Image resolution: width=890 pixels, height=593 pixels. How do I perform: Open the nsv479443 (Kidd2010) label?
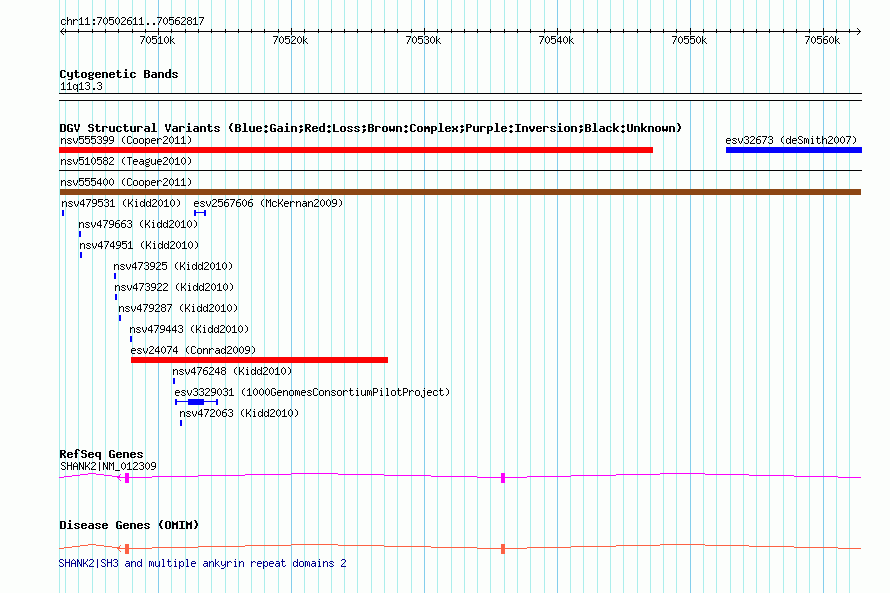pos(189,329)
